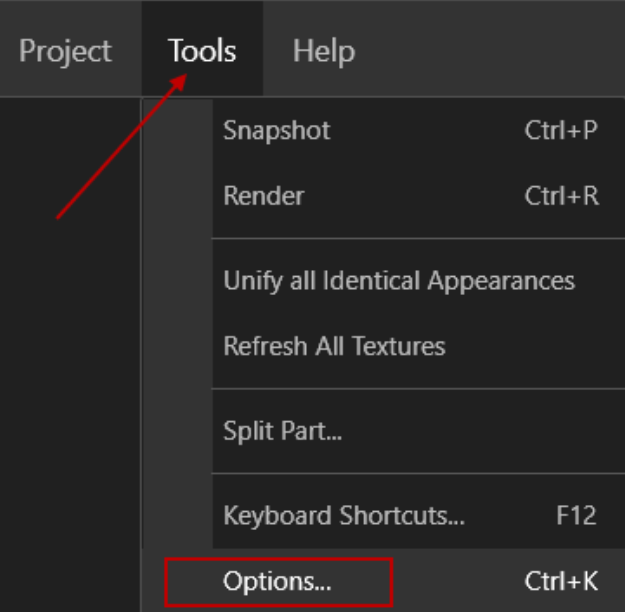Click the Ctrl+P shortcut hint beside Snapshot
This screenshot has width=625, height=612.
pyautogui.click(x=561, y=131)
